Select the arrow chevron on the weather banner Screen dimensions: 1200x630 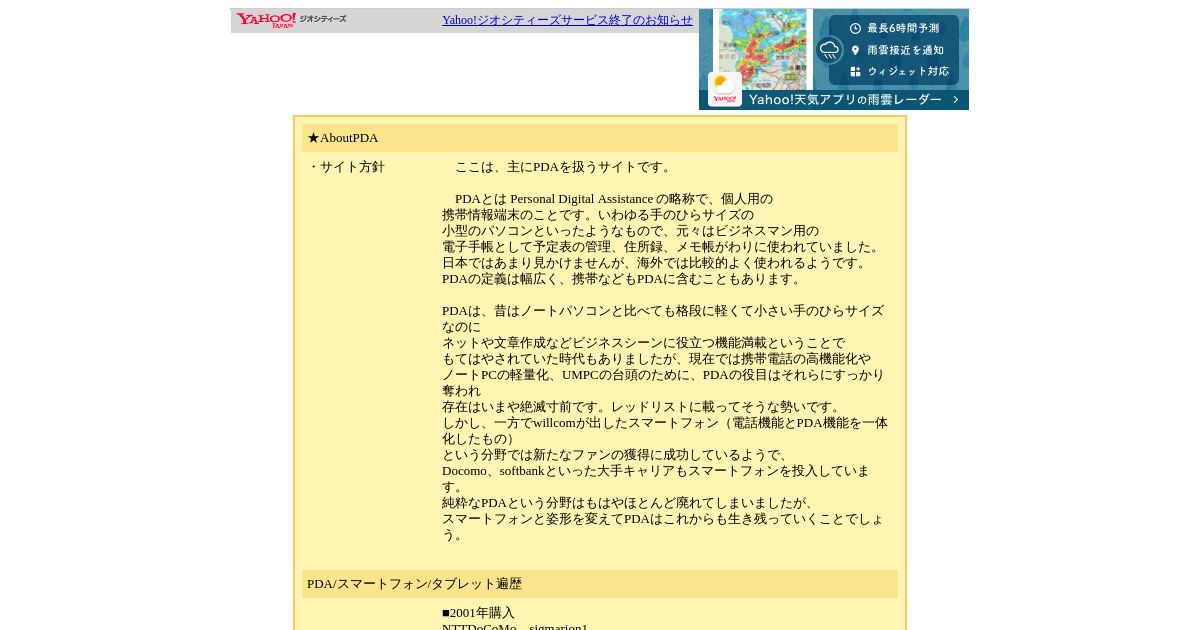[x=955, y=100]
